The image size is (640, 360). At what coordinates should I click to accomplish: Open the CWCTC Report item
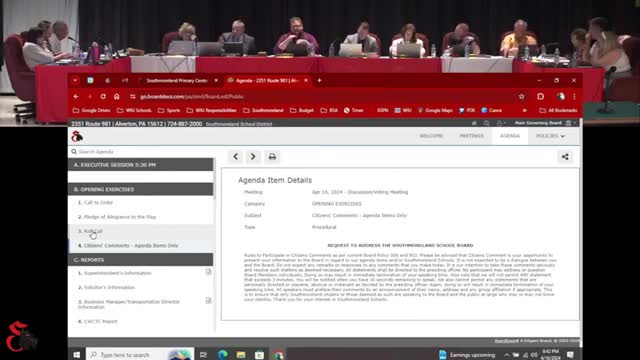98,321
